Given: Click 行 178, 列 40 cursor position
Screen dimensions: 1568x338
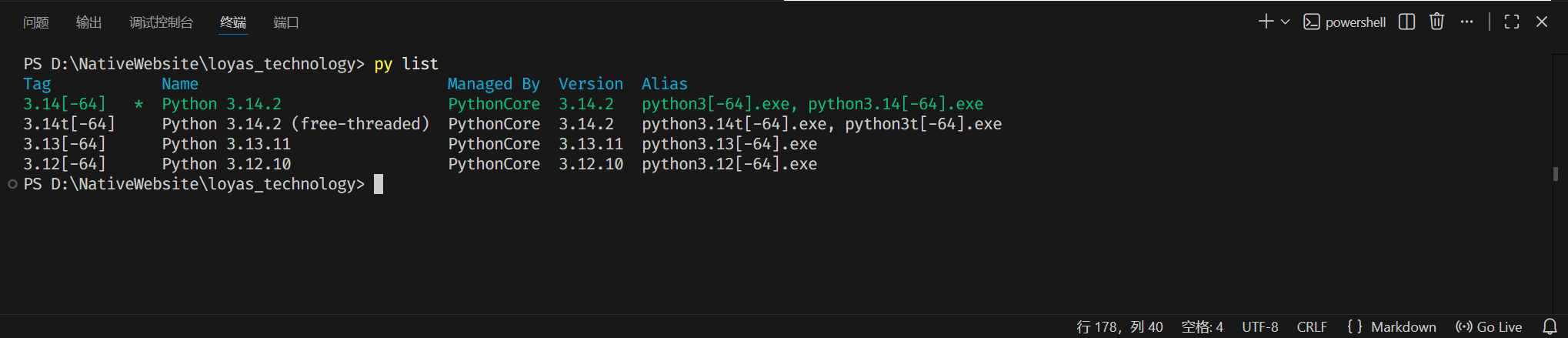Looking at the screenshot, I should click(x=1119, y=326).
